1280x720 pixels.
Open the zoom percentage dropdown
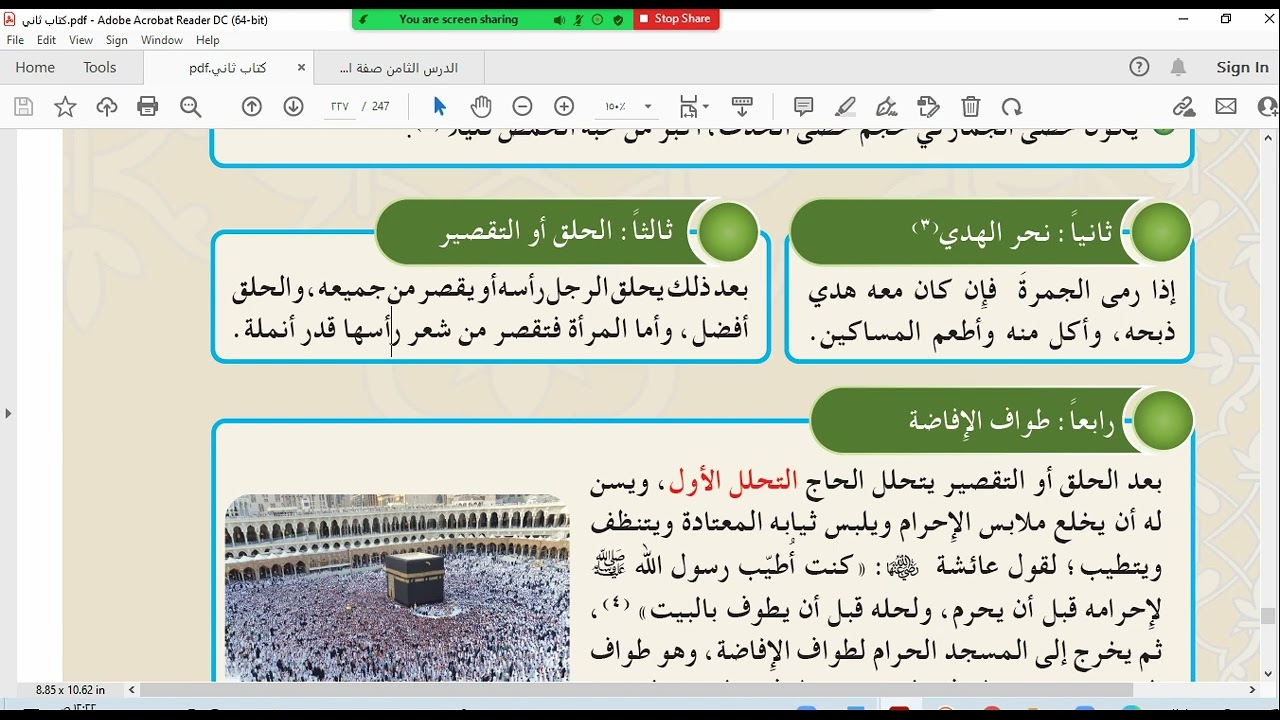point(648,106)
